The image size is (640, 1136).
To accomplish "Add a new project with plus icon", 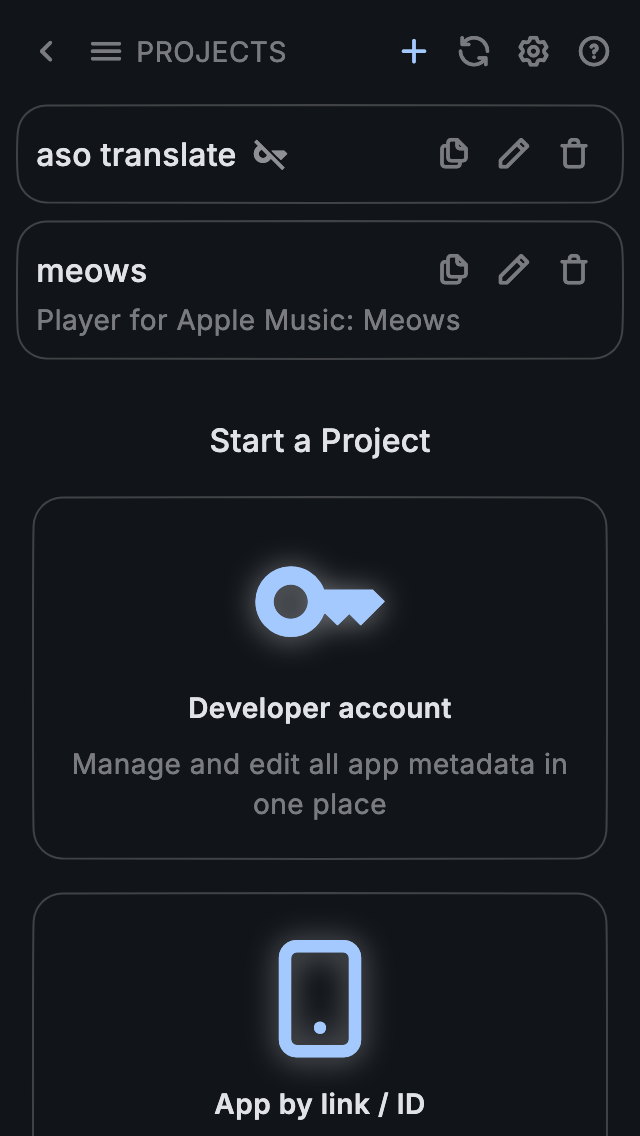I will pyautogui.click(x=414, y=52).
